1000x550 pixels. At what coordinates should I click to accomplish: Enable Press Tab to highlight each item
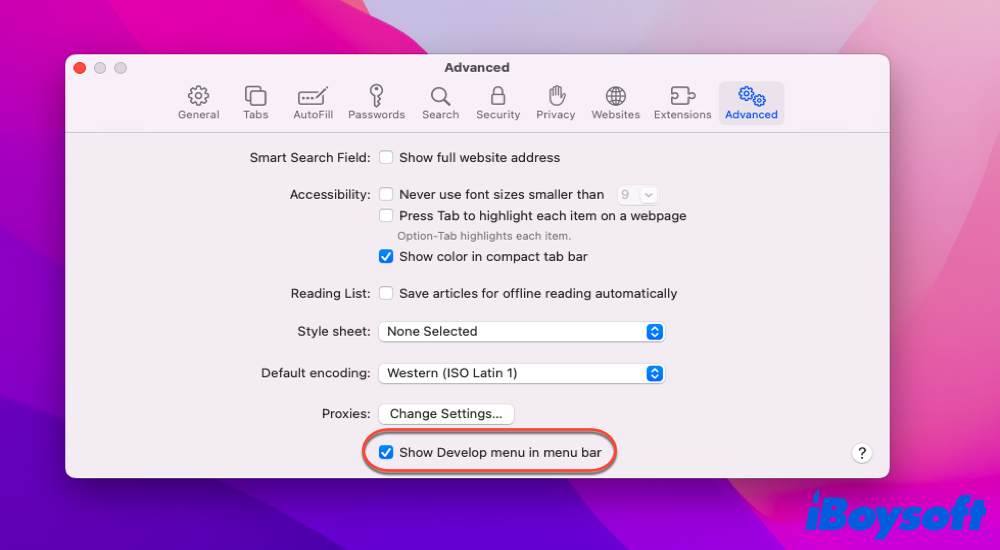(386, 215)
